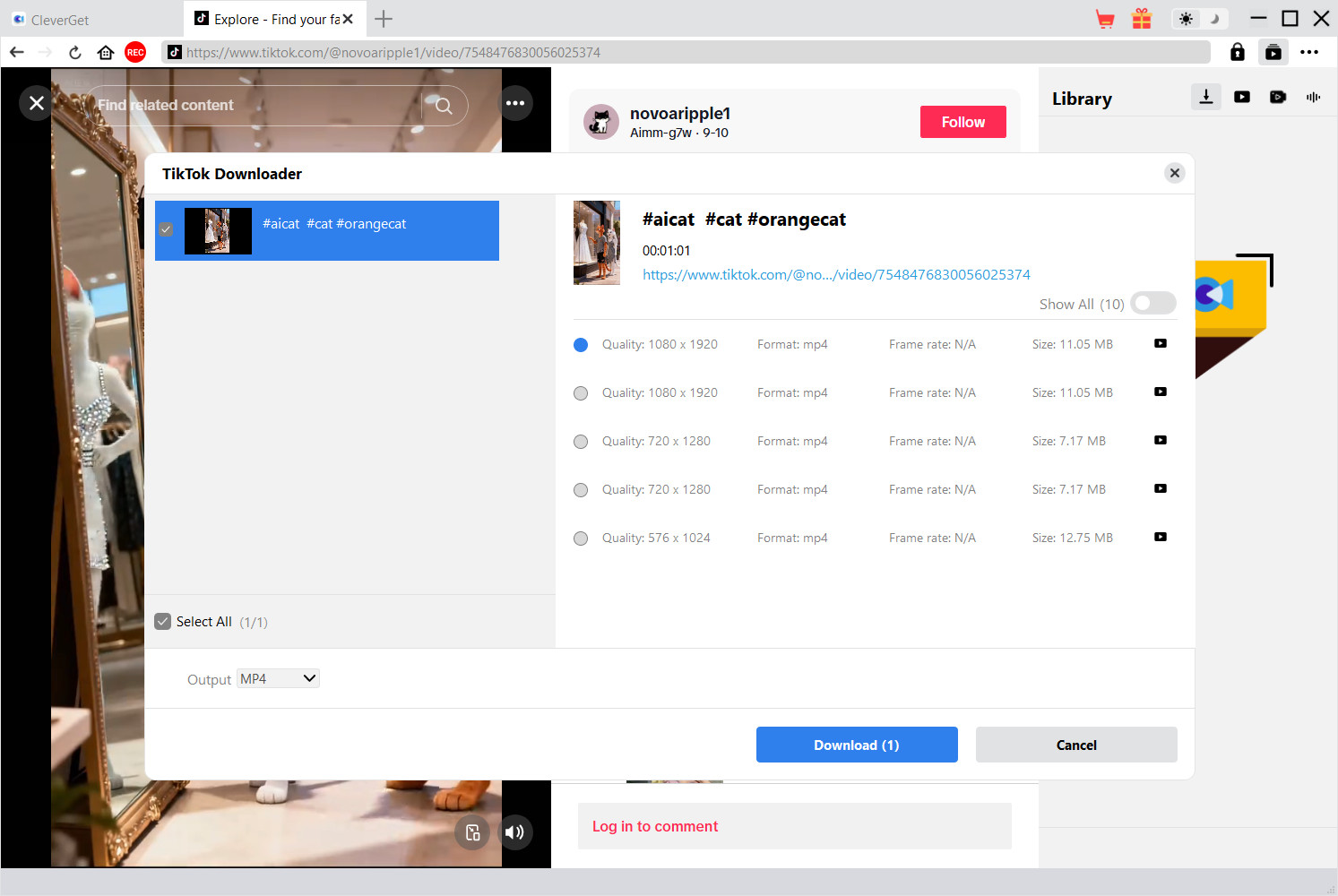Open the gift promotions icon
The width and height of the screenshot is (1338, 896).
(1142, 18)
